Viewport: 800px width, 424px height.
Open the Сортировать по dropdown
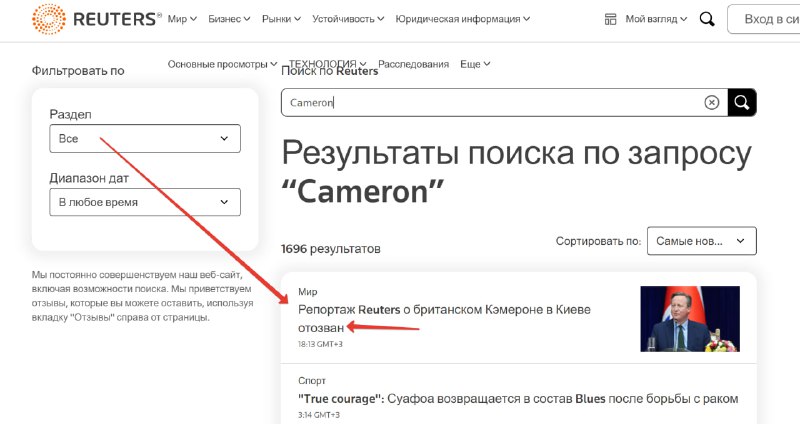click(702, 241)
